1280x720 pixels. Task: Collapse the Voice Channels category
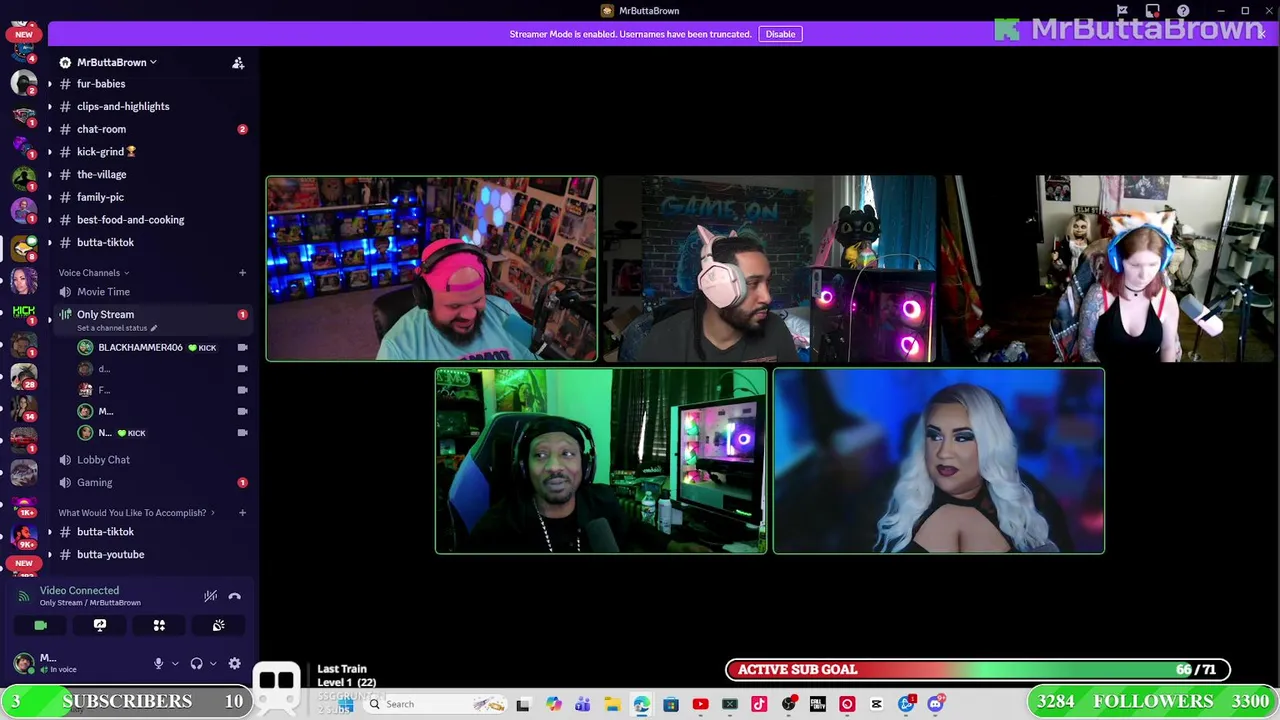[93, 273]
